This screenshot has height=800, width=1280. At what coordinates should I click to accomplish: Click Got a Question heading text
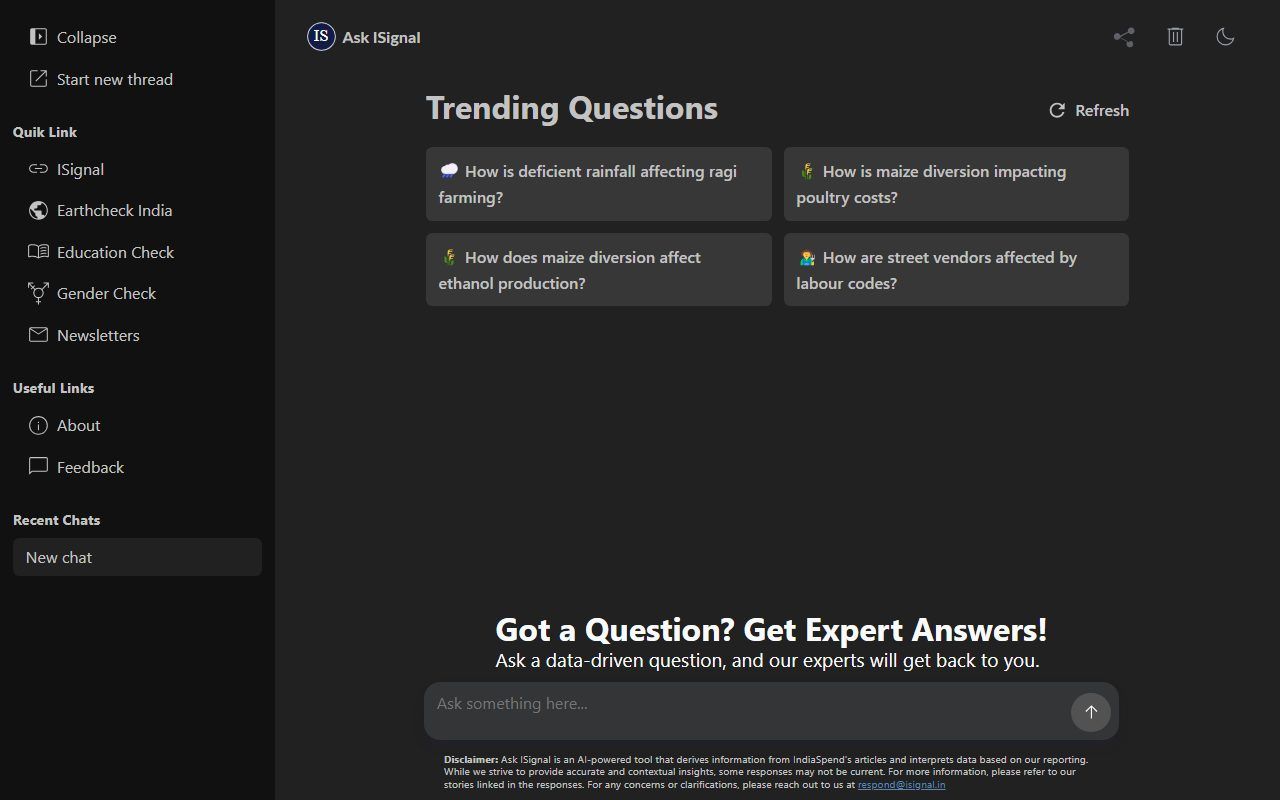click(x=771, y=629)
